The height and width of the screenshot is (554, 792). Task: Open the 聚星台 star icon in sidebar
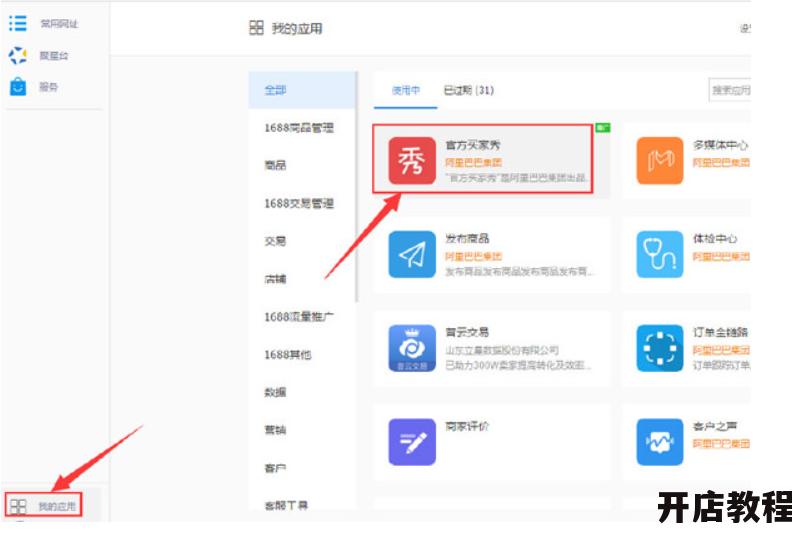click(x=18, y=56)
